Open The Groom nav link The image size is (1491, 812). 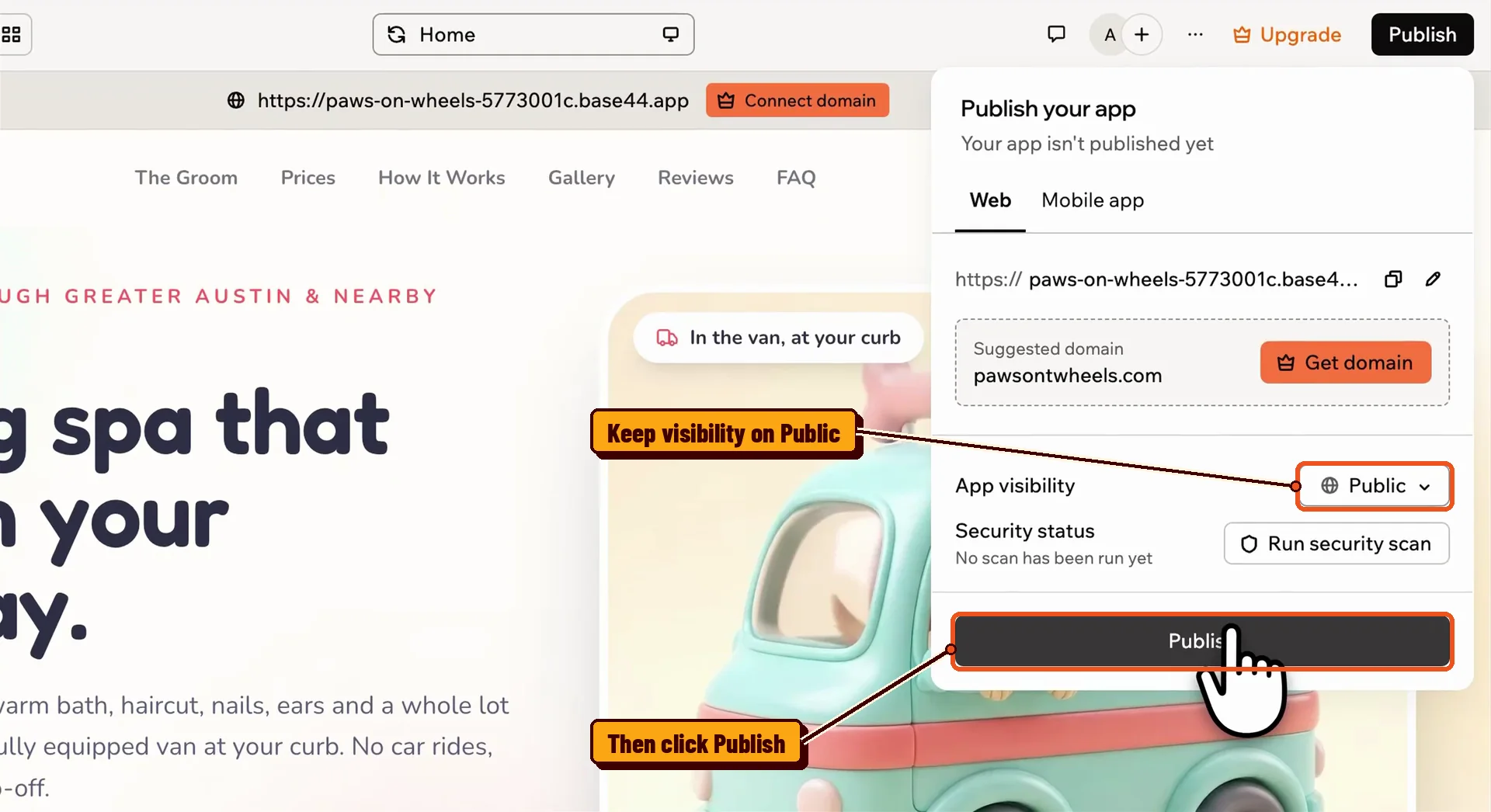pyautogui.click(x=186, y=178)
